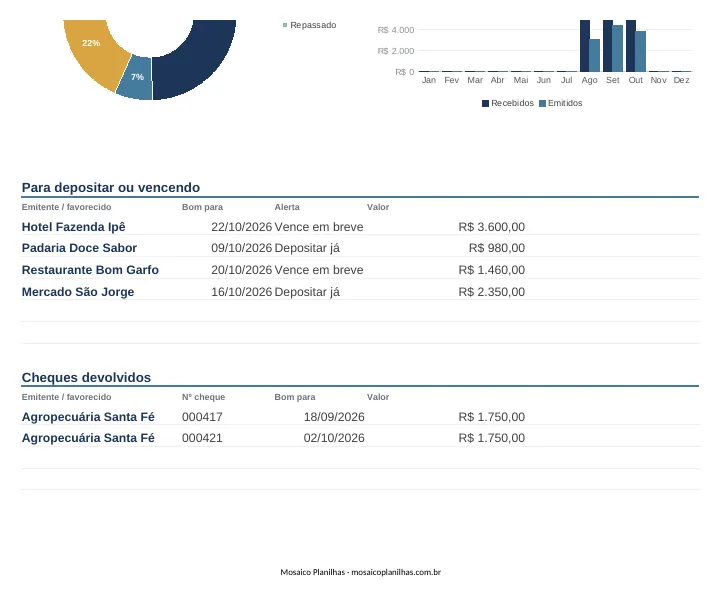719x597 pixels.
Task: Click the date 02/10/2026
Action: [334, 438]
